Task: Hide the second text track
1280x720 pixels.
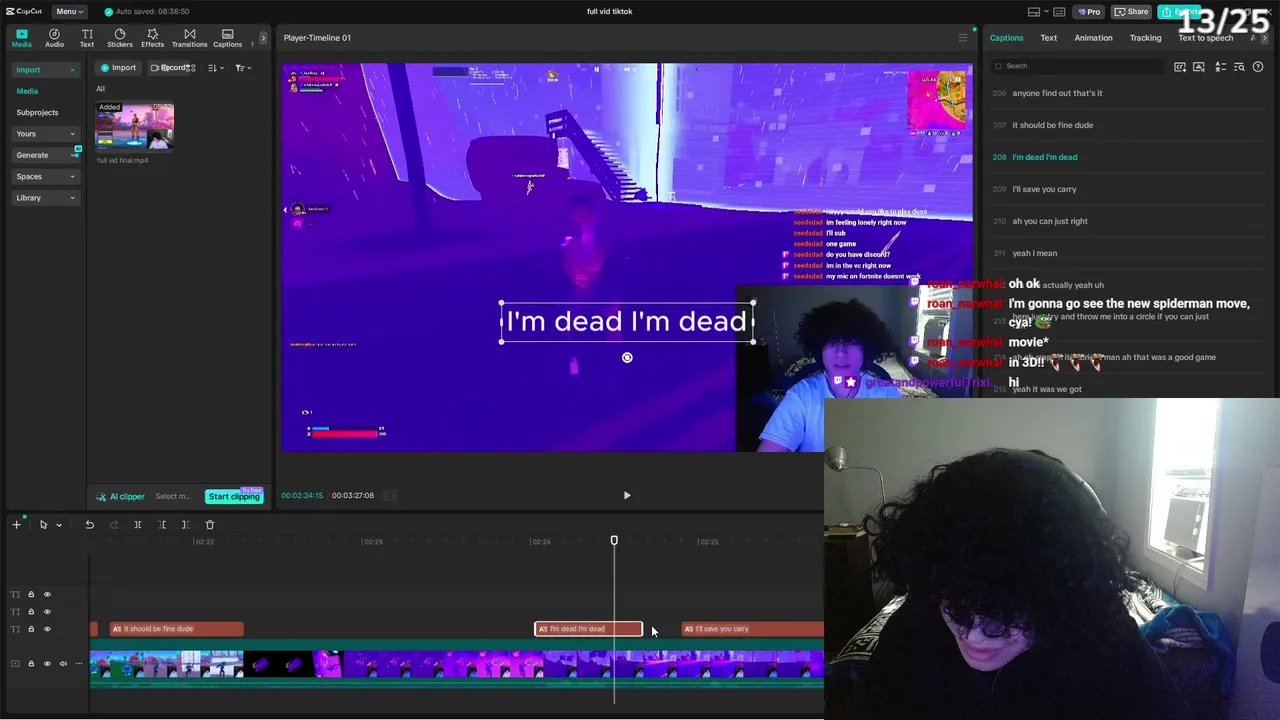Action: coord(47,611)
